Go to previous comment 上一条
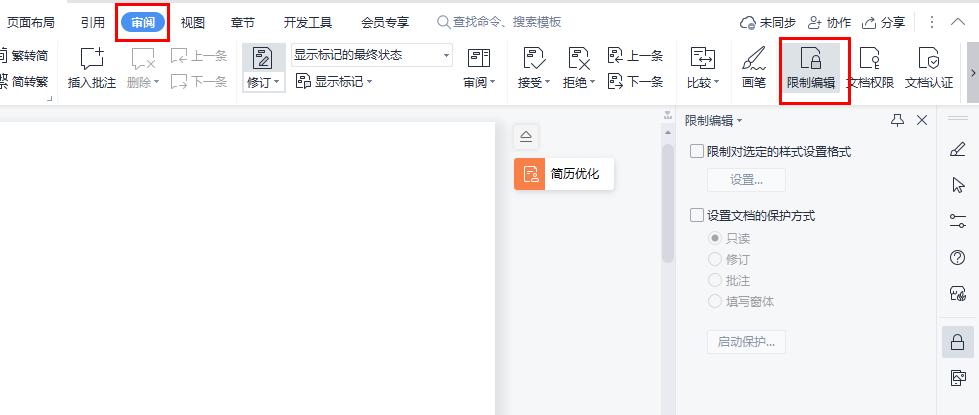Image resolution: width=979 pixels, height=415 pixels. [x=199, y=56]
